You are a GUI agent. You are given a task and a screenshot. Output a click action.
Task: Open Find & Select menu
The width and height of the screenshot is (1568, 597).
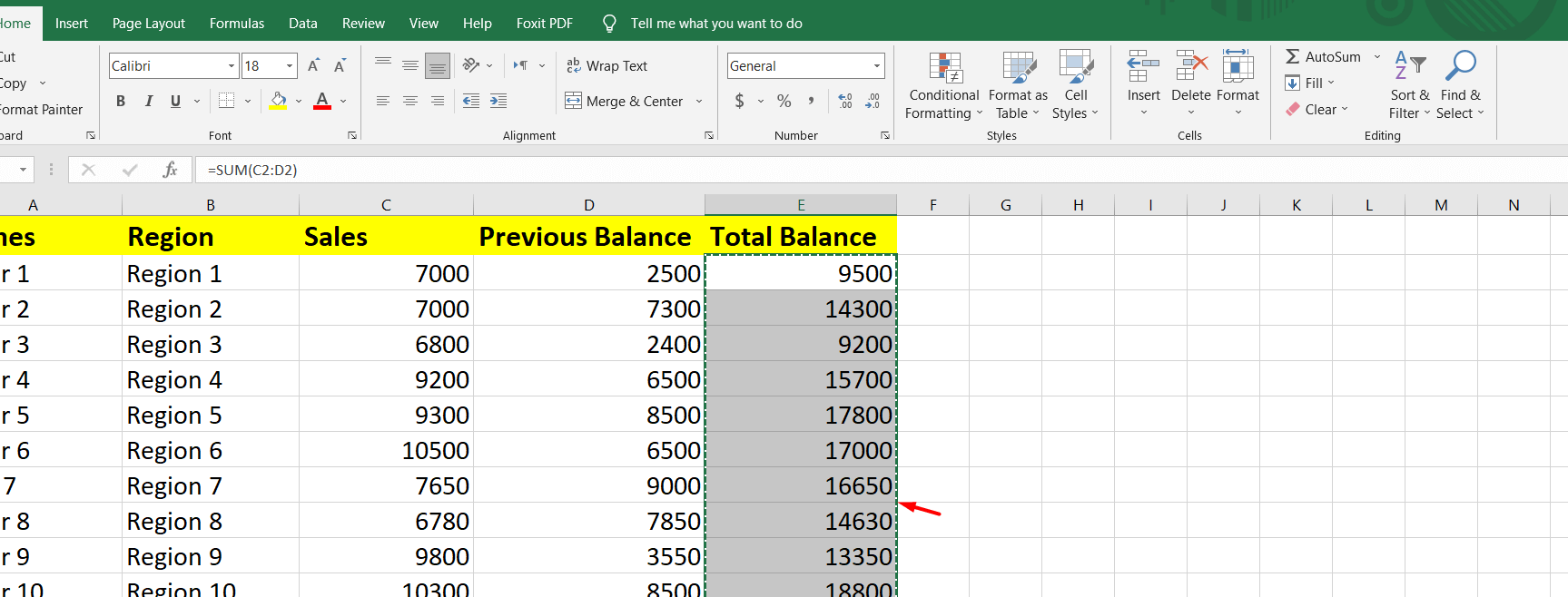tap(1460, 86)
